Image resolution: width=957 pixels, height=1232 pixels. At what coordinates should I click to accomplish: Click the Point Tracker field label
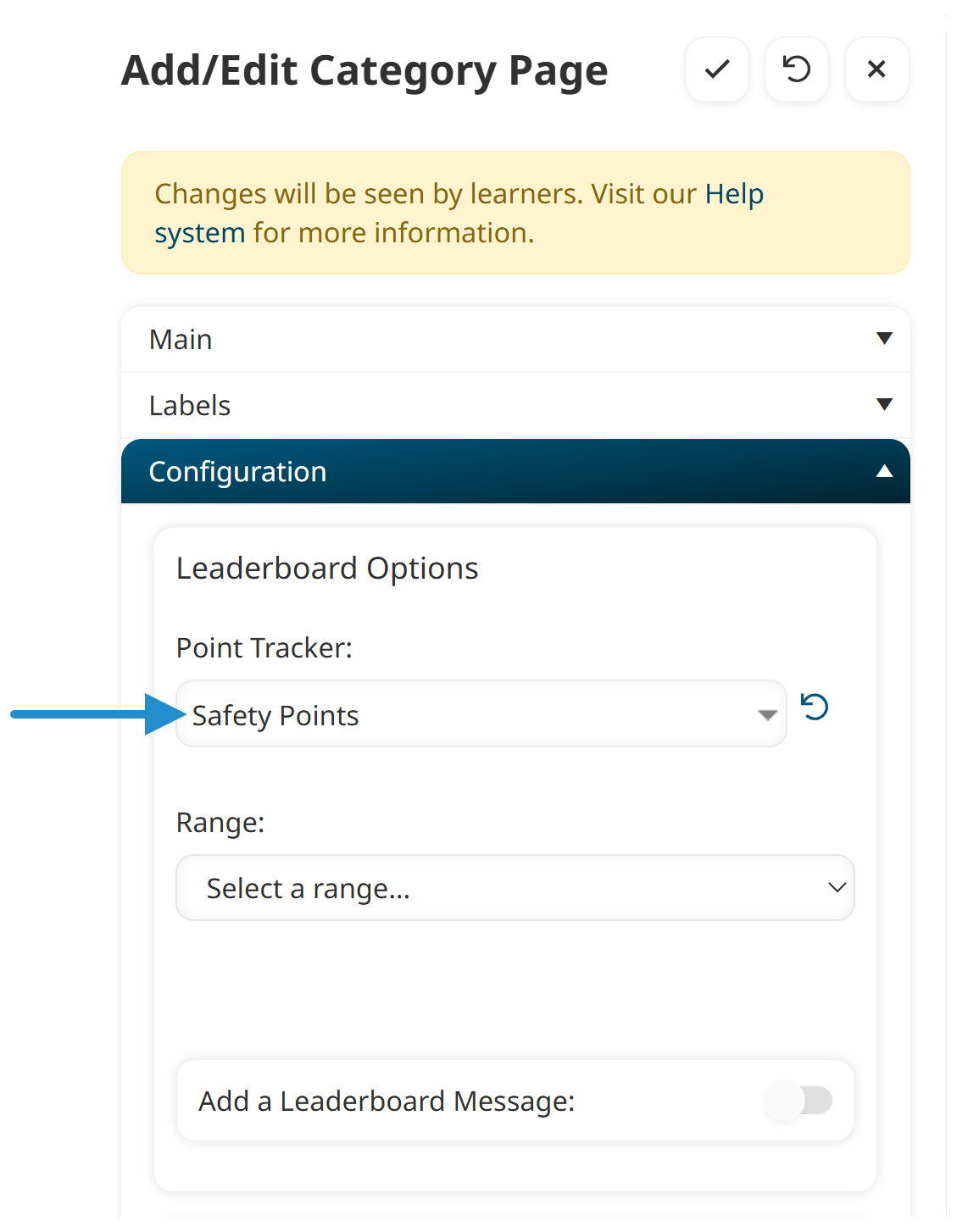click(x=264, y=648)
